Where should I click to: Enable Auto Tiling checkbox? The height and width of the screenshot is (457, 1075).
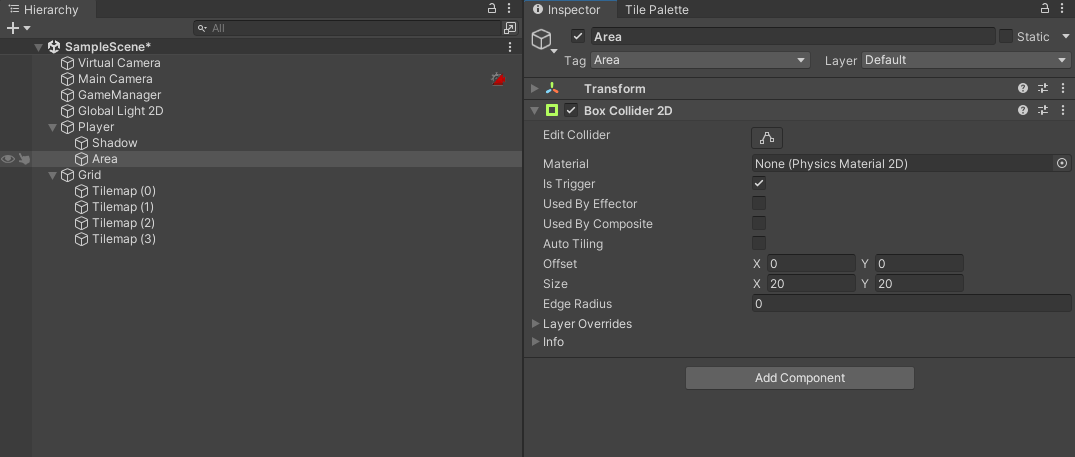point(759,243)
